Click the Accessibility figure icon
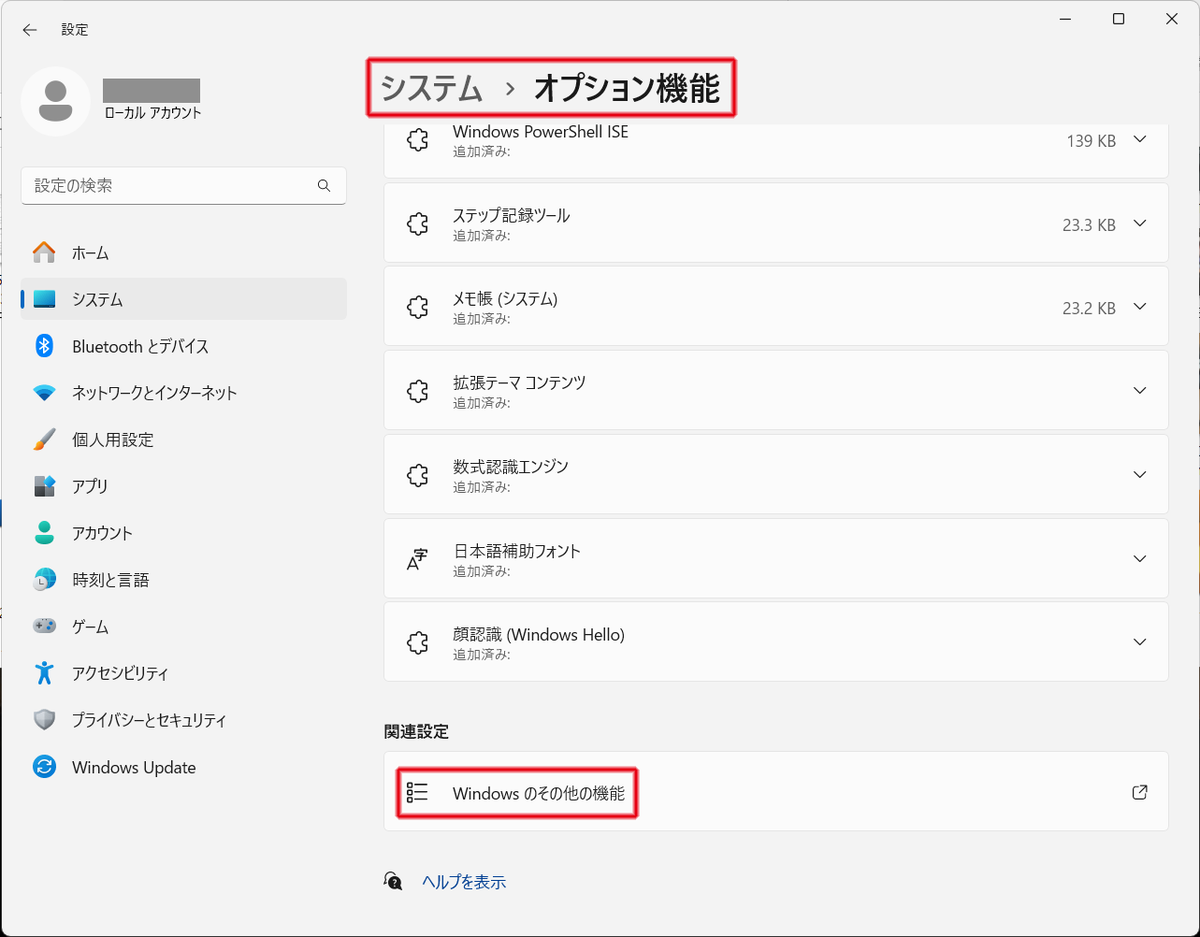 point(44,673)
